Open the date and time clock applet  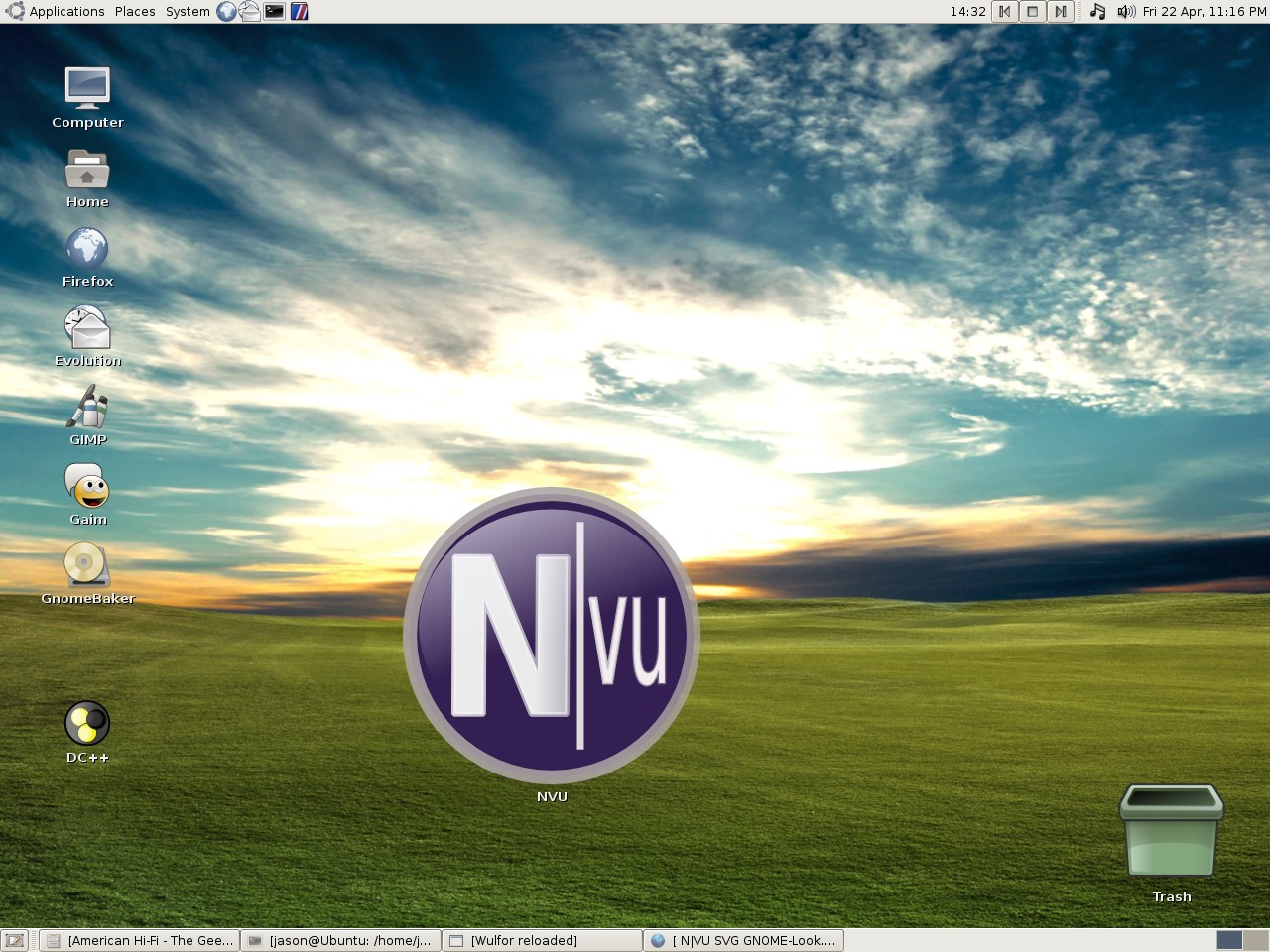pyautogui.click(x=1205, y=12)
